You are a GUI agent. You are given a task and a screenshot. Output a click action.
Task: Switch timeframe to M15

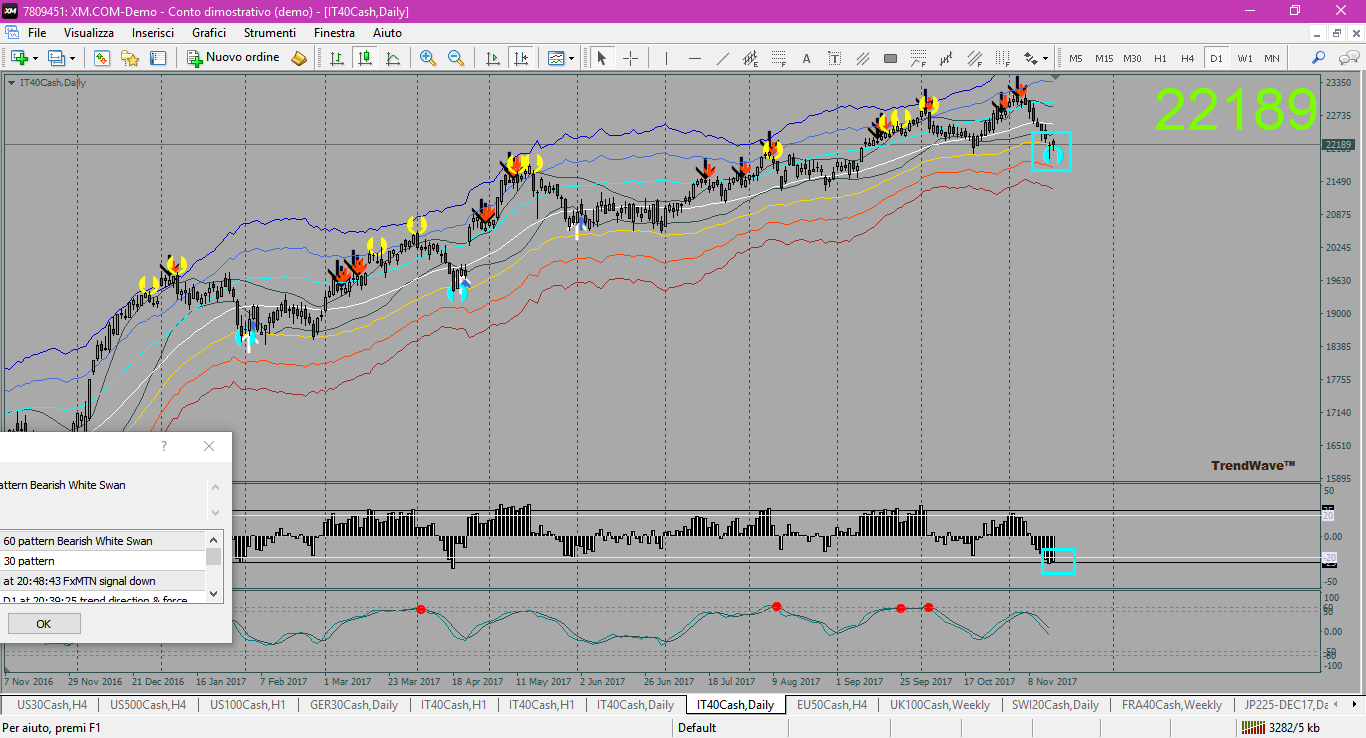1104,58
